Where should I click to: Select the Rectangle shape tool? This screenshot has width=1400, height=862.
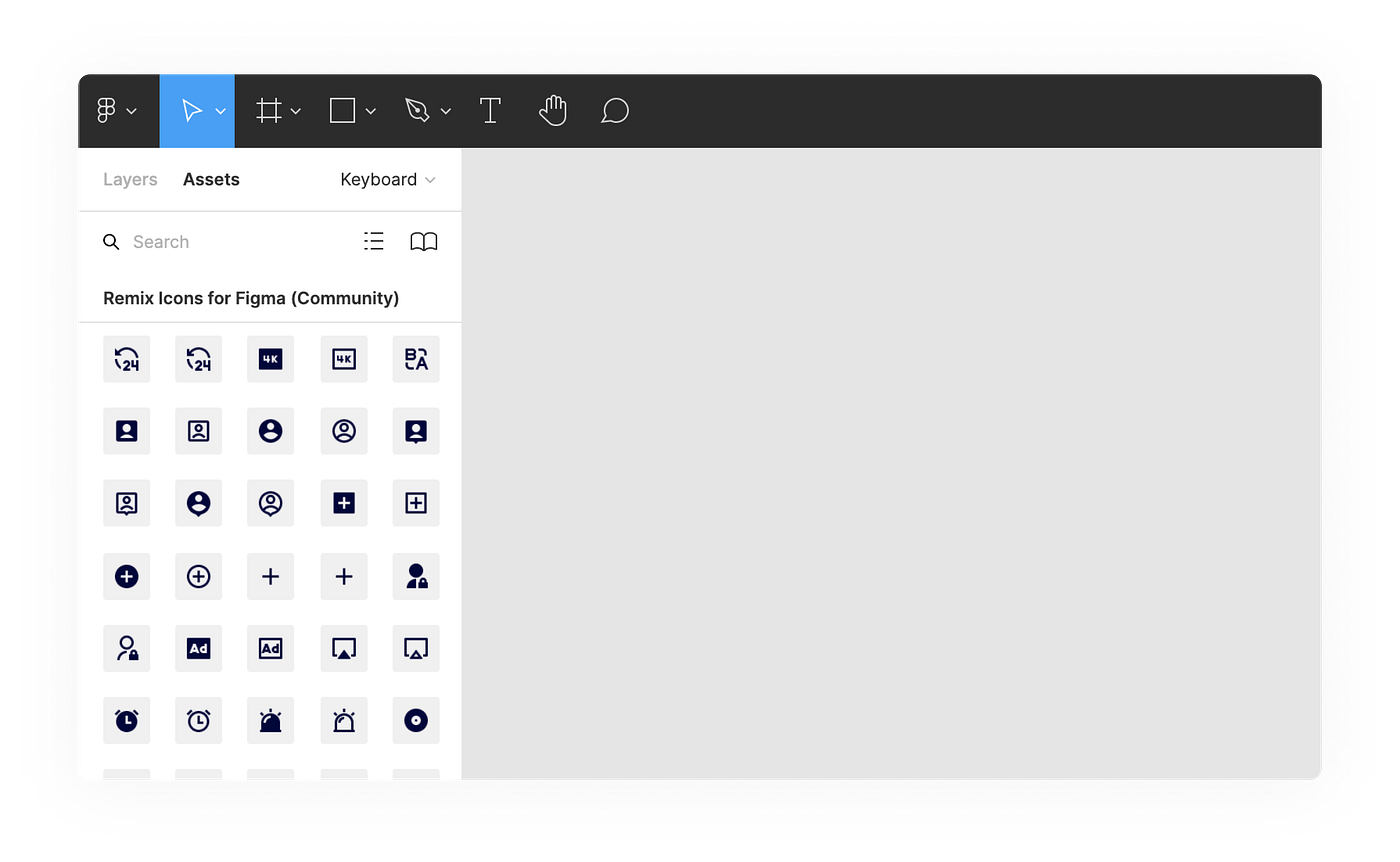[343, 111]
